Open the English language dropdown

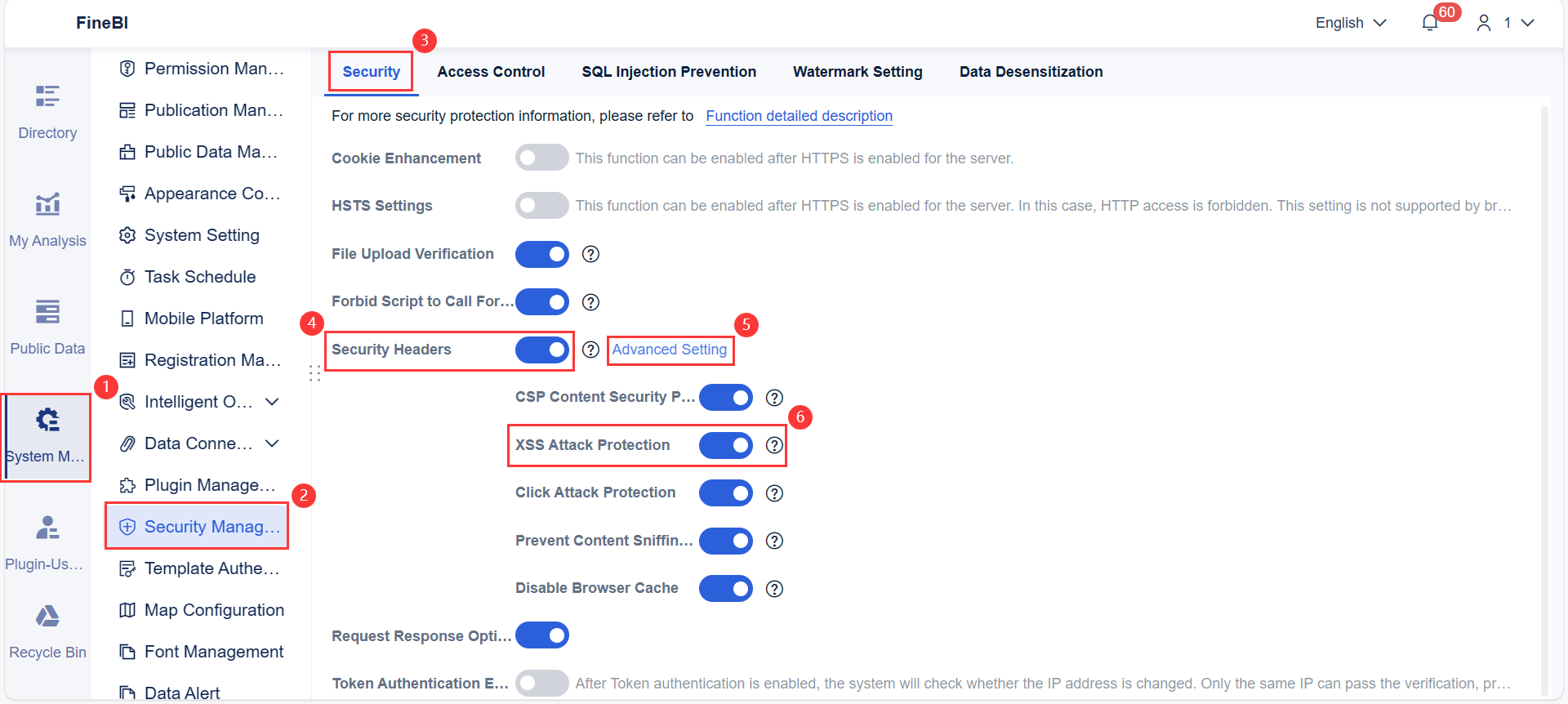(x=1349, y=22)
